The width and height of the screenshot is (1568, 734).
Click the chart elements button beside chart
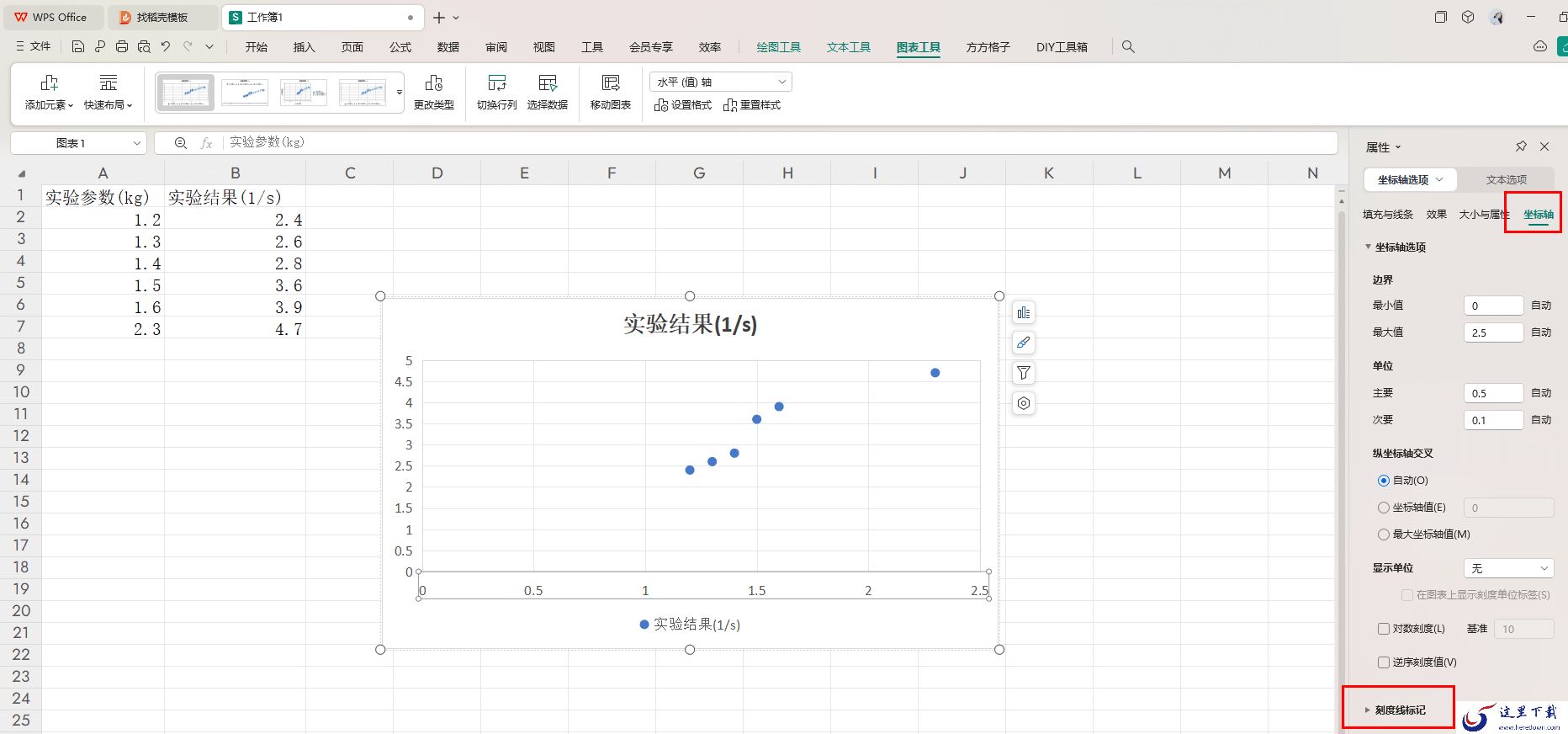pos(1023,313)
